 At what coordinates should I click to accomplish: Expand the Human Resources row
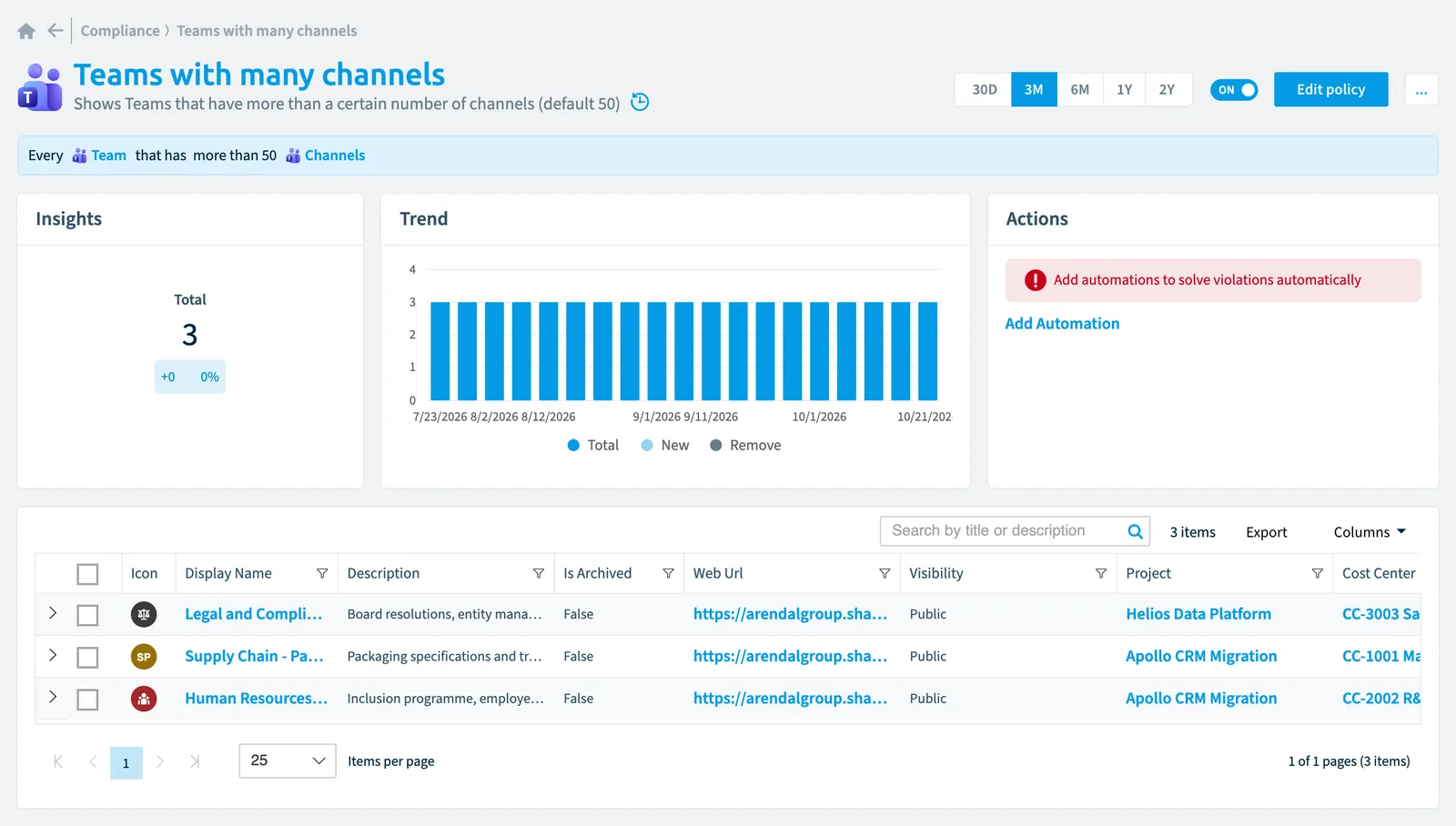(53, 697)
